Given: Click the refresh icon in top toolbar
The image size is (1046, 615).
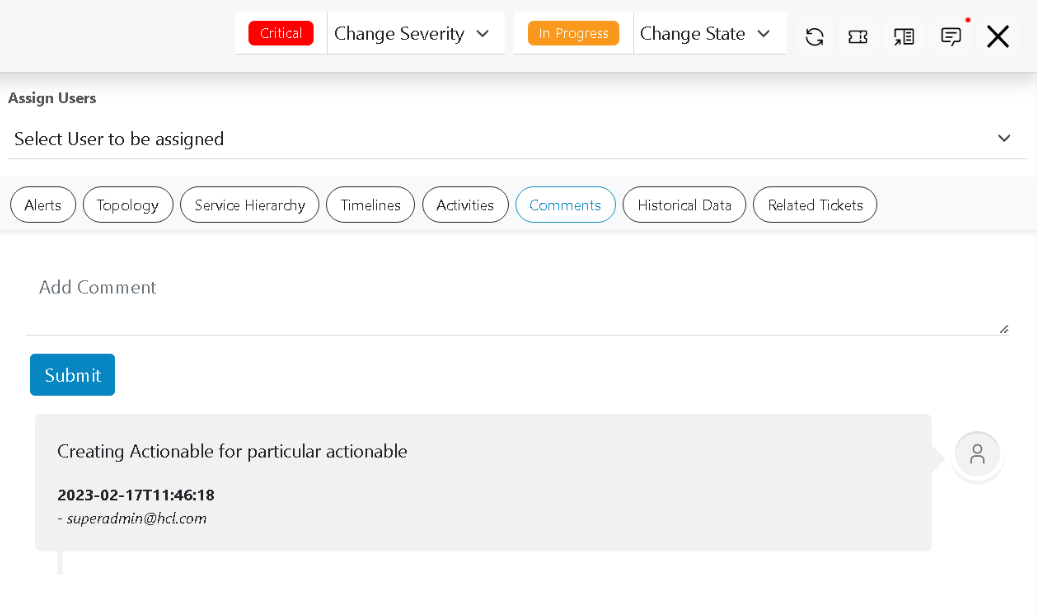Looking at the screenshot, I should click(x=815, y=37).
